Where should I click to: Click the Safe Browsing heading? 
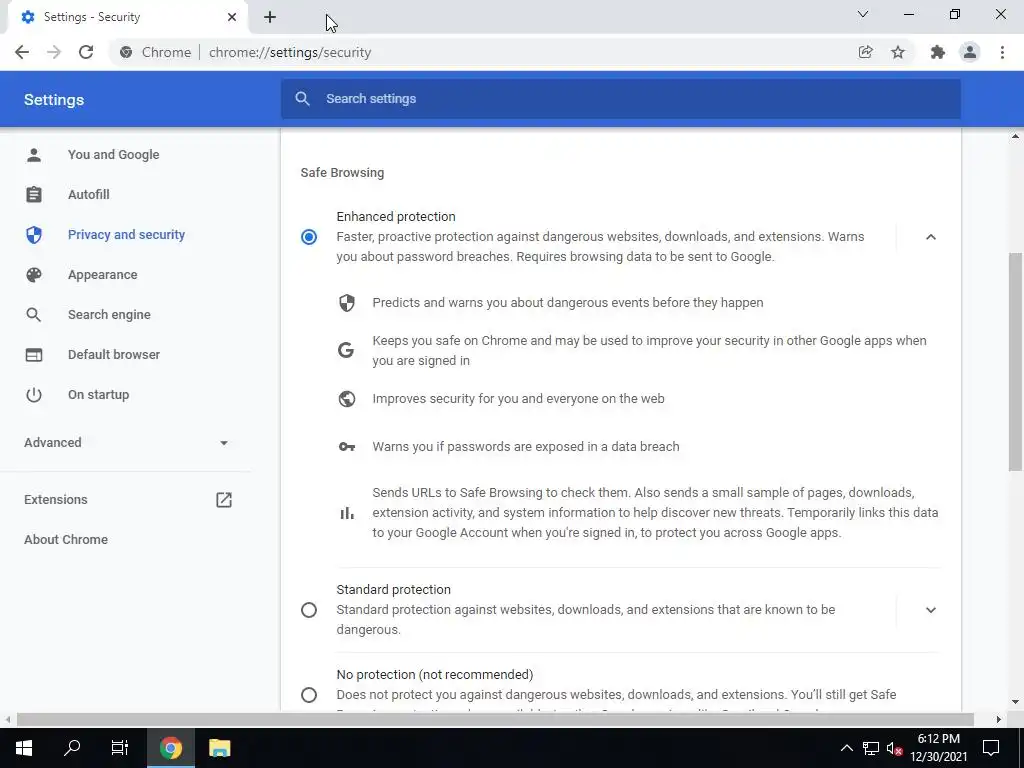click(x=342, y=173)
